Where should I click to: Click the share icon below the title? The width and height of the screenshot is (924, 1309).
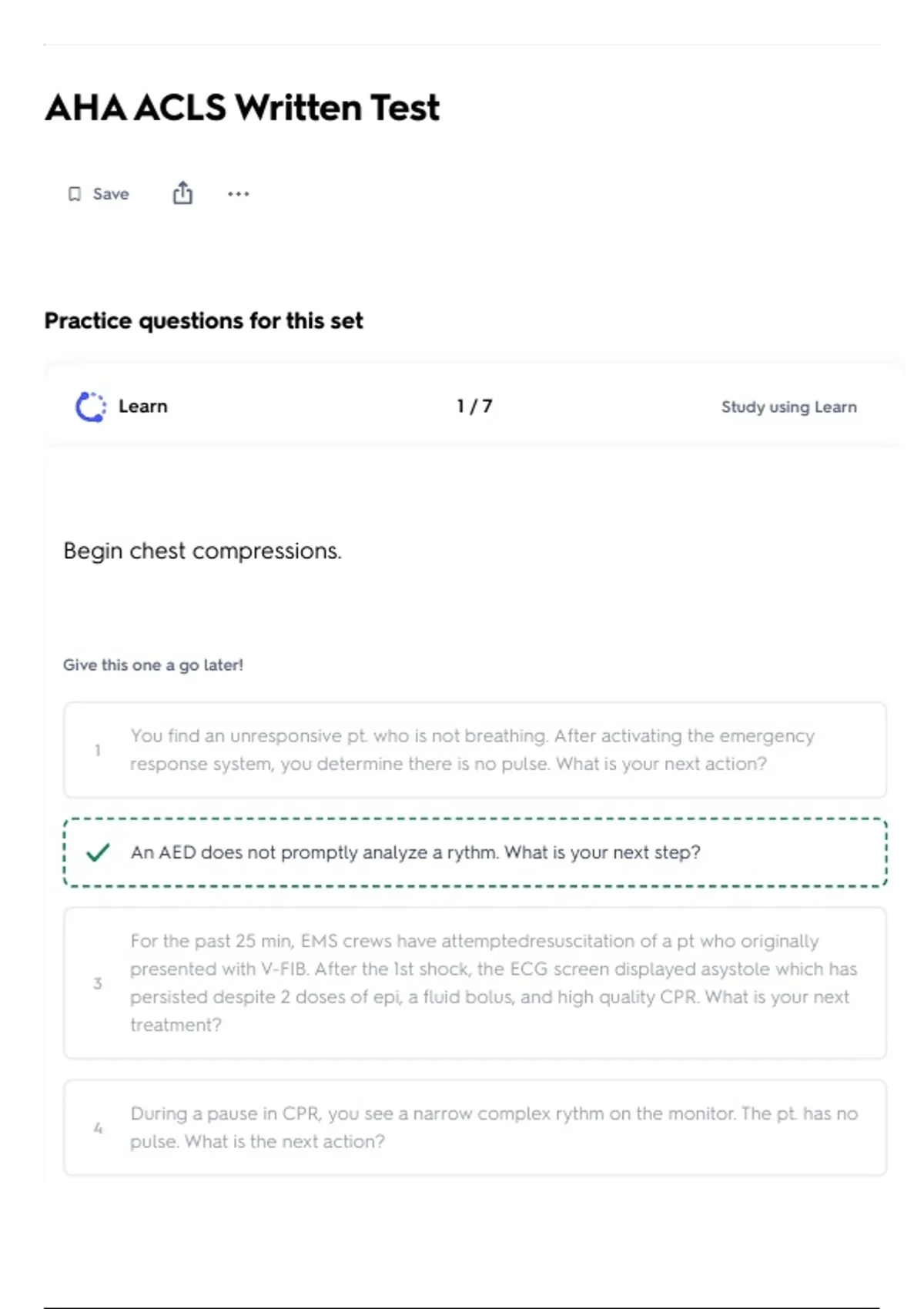(182, 193)
